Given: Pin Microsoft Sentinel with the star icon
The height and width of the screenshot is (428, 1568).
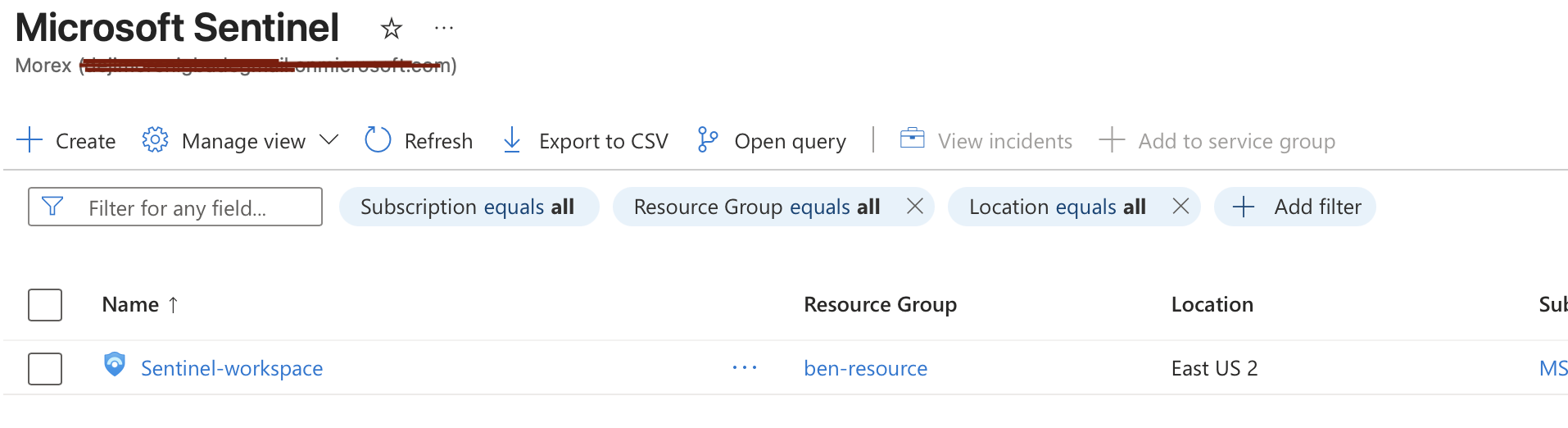Looking at the screenshot, I should pos(392,30).
